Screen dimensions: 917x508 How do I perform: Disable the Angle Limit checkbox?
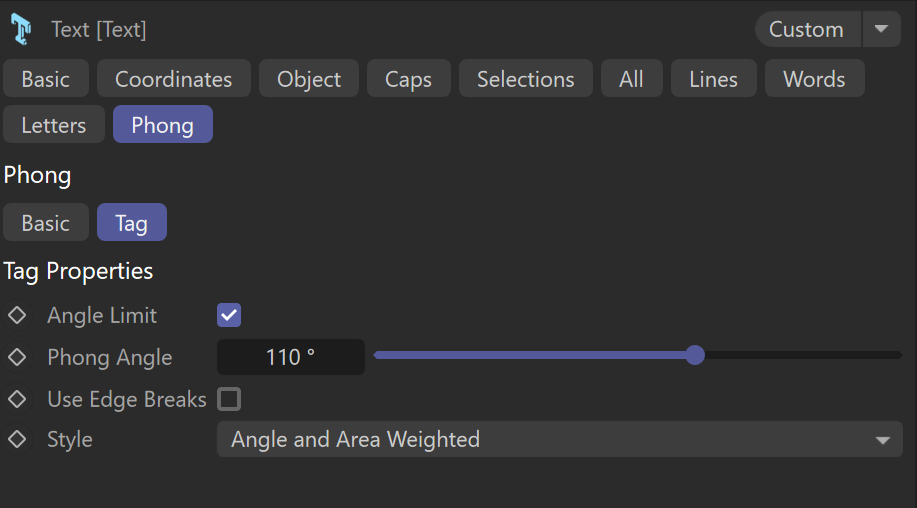click(229, 315)
